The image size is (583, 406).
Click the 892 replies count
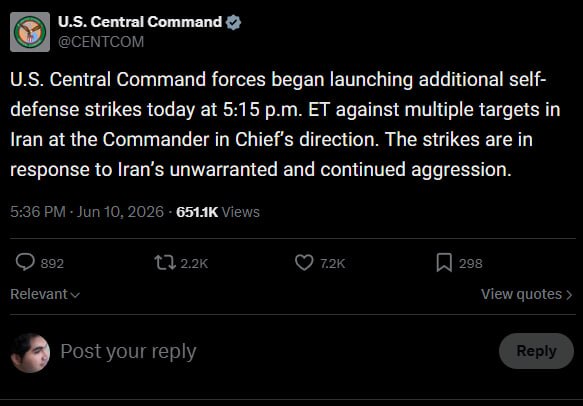point(52,264)
